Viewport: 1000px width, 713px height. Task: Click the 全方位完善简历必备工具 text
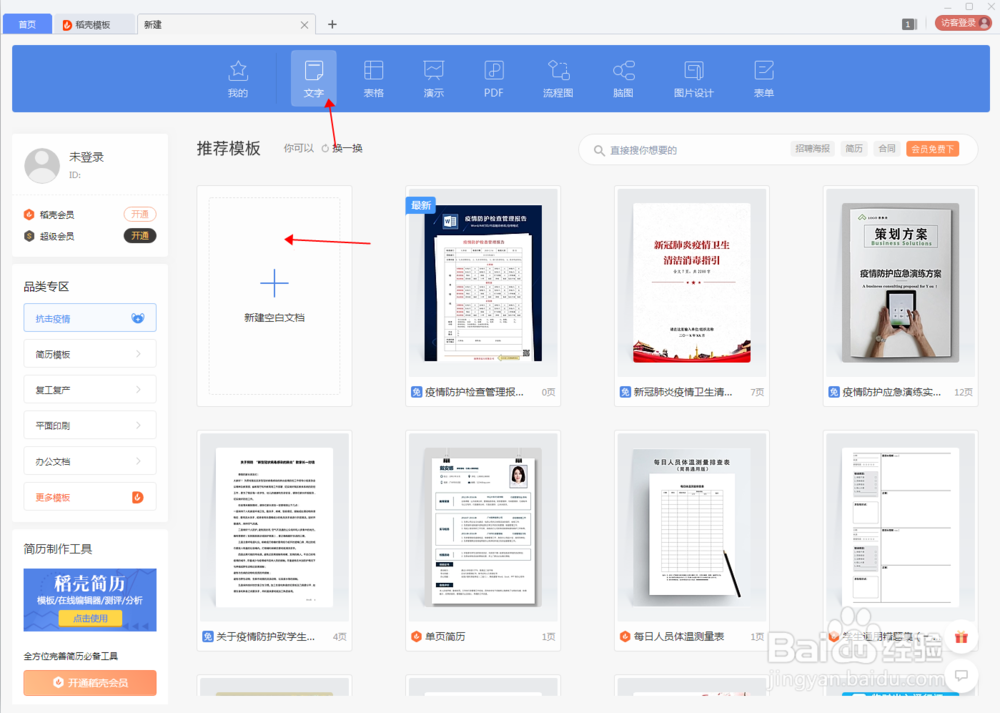71,656
